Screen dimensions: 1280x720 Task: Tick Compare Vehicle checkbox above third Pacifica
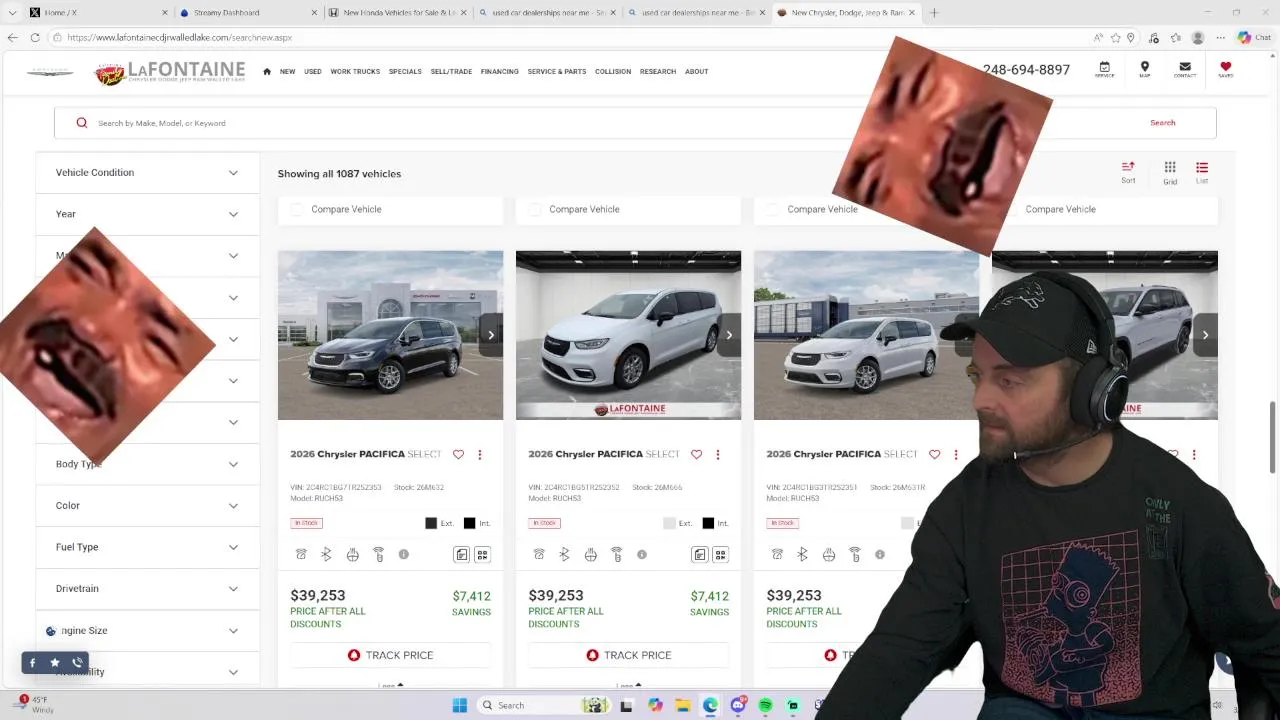click(x=773, y=209)
